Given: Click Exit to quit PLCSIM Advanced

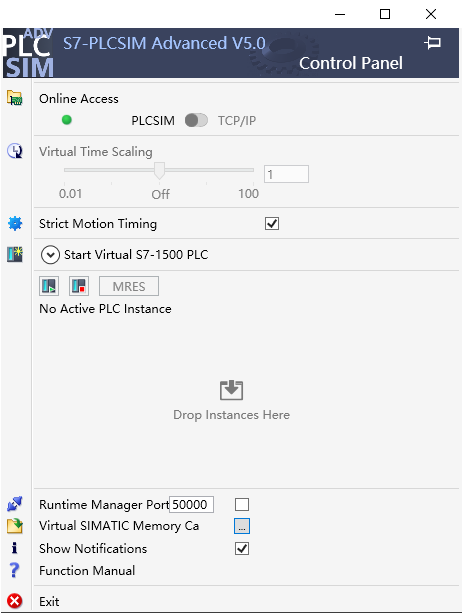Looking at the screenshot, I should coord(49,601).
